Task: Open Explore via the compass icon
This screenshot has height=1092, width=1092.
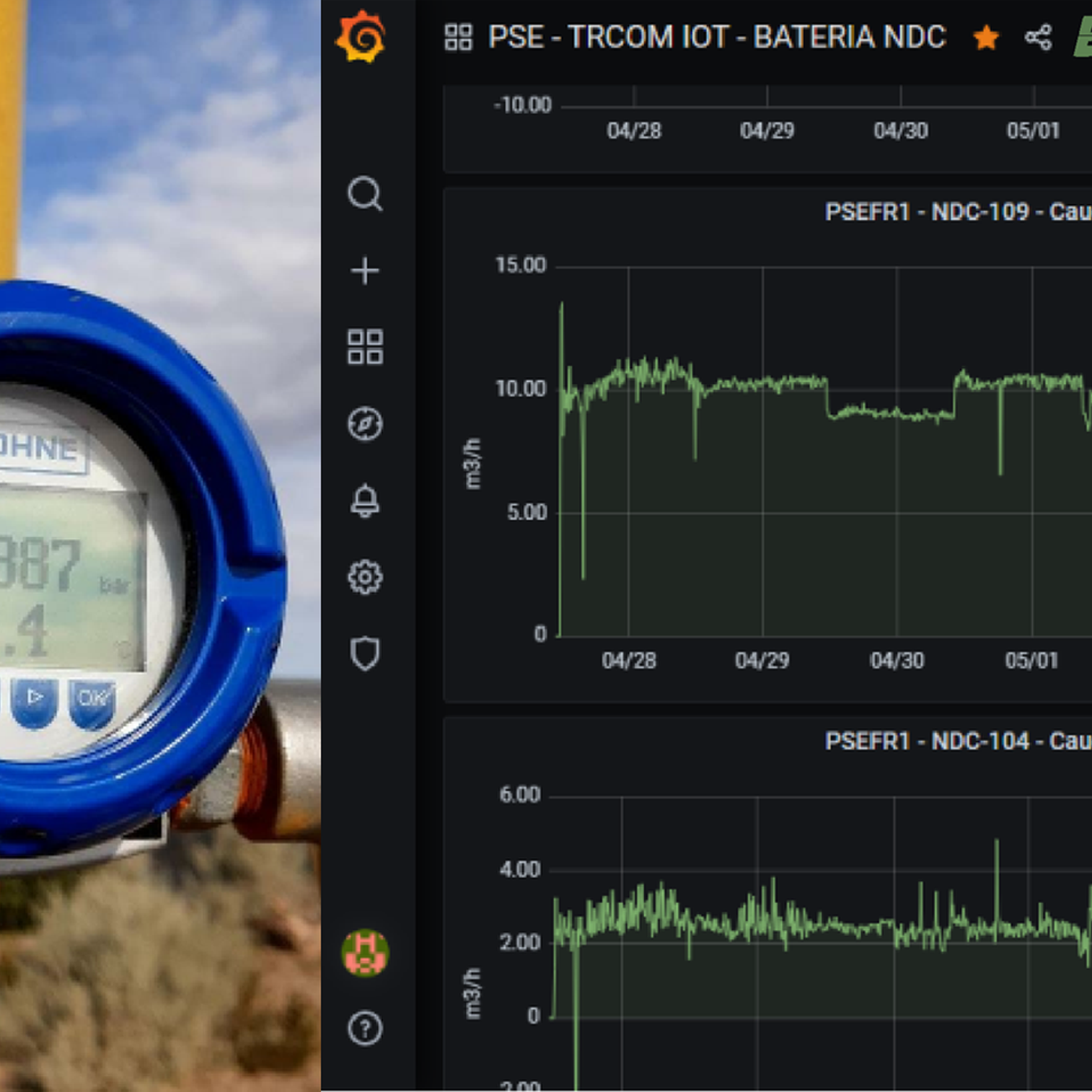Action: pyautogui.click(x=365, y=424)
